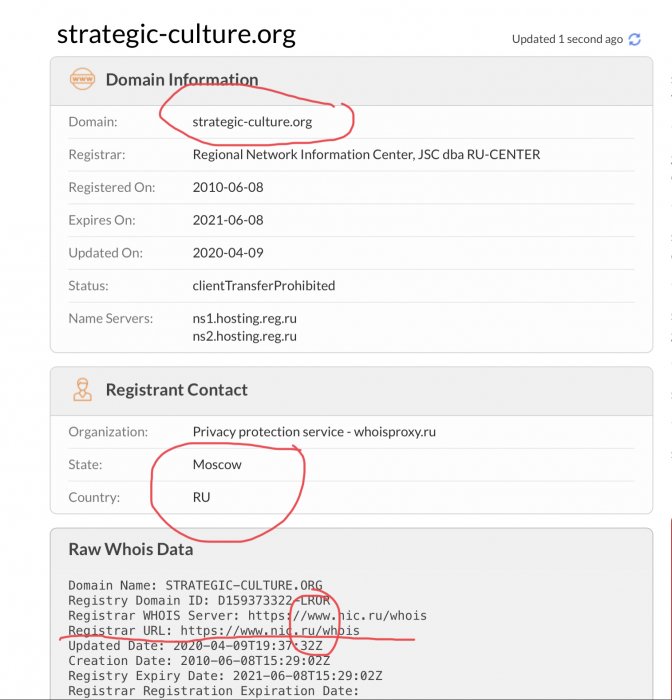
Task: Click the Name Servers: field label
Action: pyautogui.click(x=111, y=319)
